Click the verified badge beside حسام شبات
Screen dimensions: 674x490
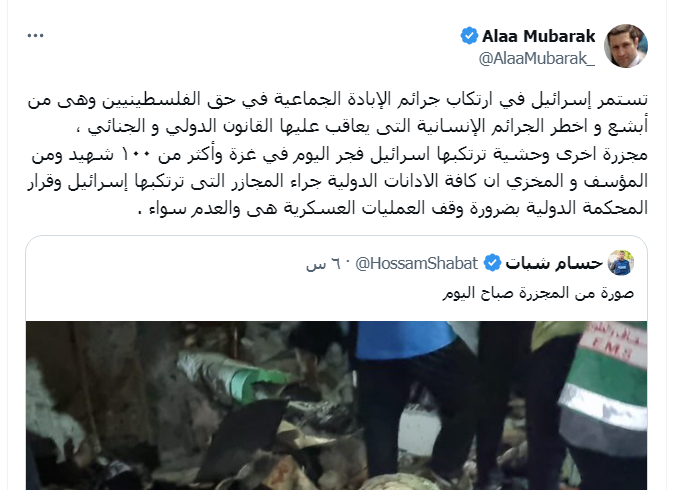(492, 263)
